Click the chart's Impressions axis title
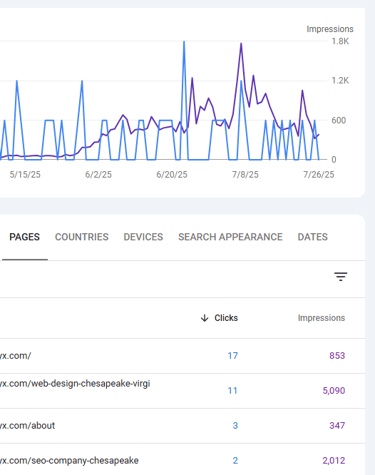The image size is (375, 475). pyautogui.click(x=330, y=29)
